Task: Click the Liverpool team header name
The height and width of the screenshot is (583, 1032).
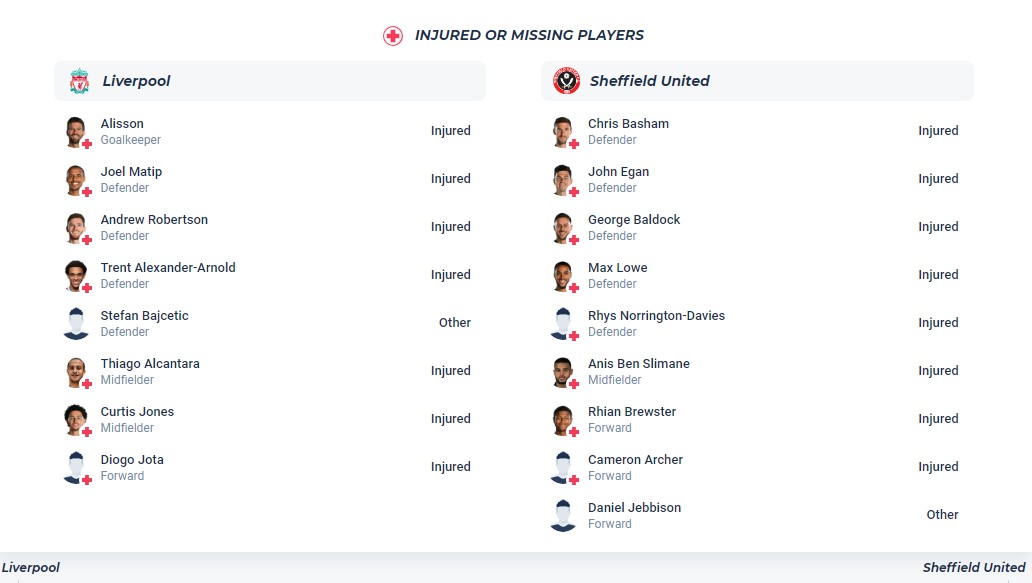Action: 136,81
